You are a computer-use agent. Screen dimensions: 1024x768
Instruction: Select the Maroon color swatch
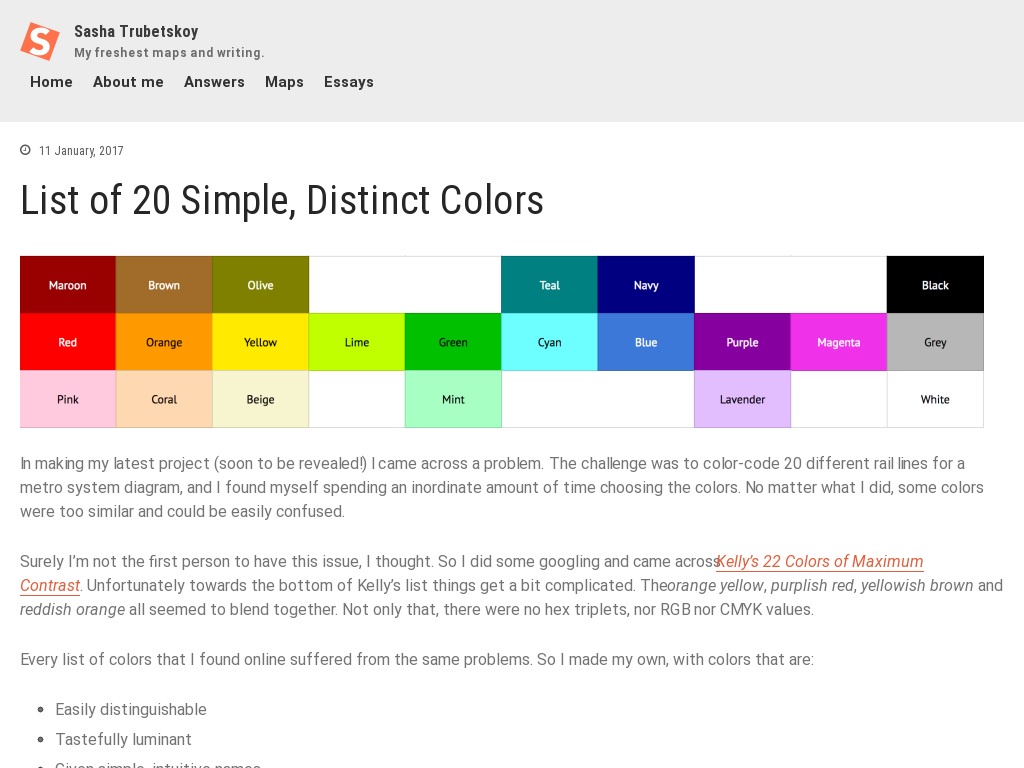point(67,285)
